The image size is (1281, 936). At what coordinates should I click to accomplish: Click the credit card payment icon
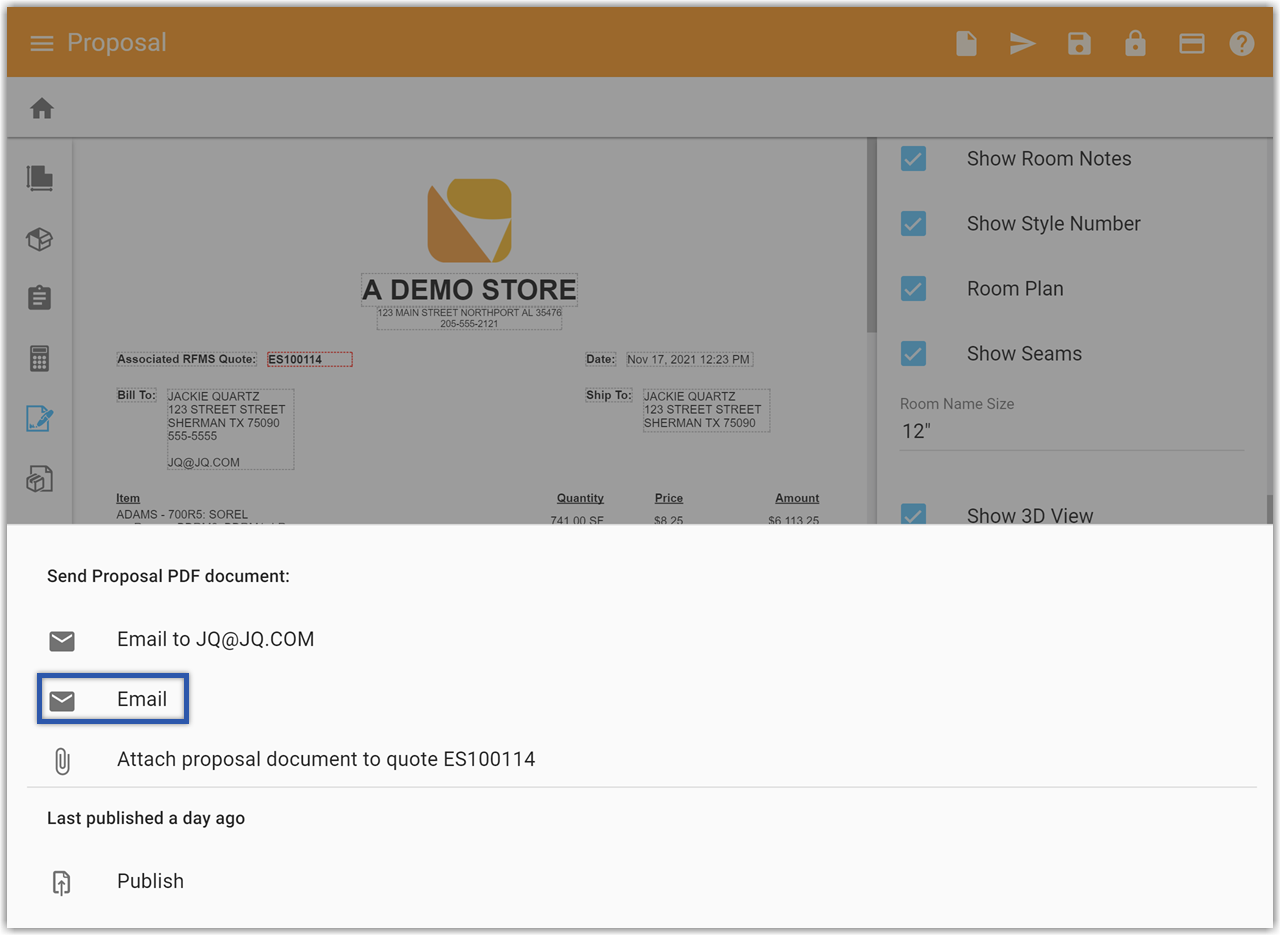1191,43
